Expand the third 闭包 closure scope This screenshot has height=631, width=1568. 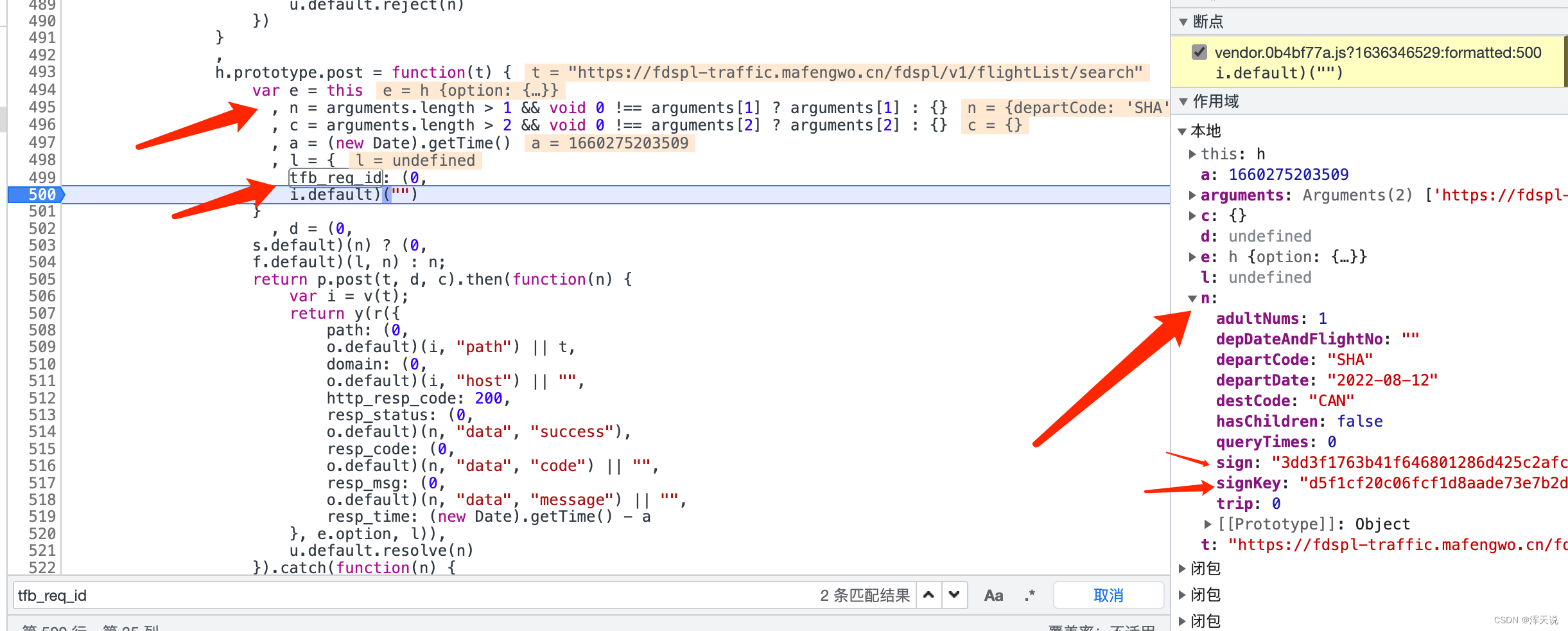tap(1182, 621)
